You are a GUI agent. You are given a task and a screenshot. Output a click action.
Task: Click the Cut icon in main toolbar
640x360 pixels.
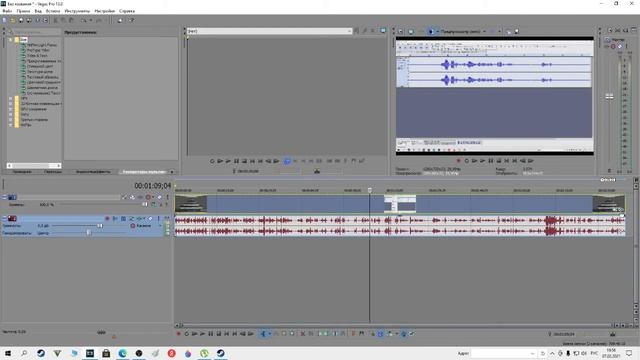[x=56, y=20]
